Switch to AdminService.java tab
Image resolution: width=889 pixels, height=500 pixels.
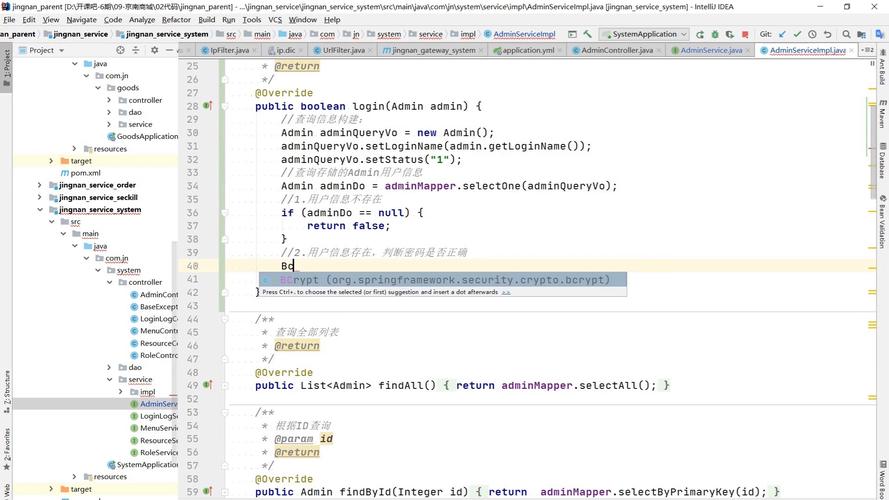(711, 50)
